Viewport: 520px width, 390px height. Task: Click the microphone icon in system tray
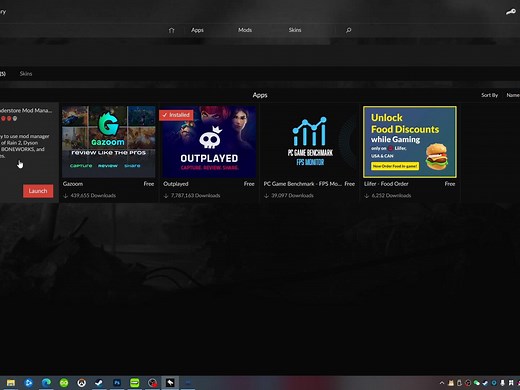[x=503, y=383]
